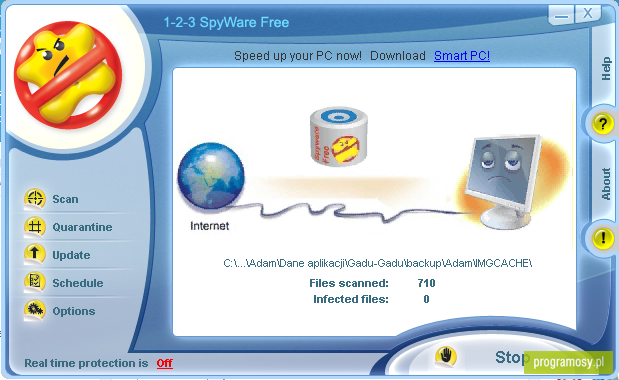Click the infected files value 0
This screenshot has height=380, width=619.
426,300
